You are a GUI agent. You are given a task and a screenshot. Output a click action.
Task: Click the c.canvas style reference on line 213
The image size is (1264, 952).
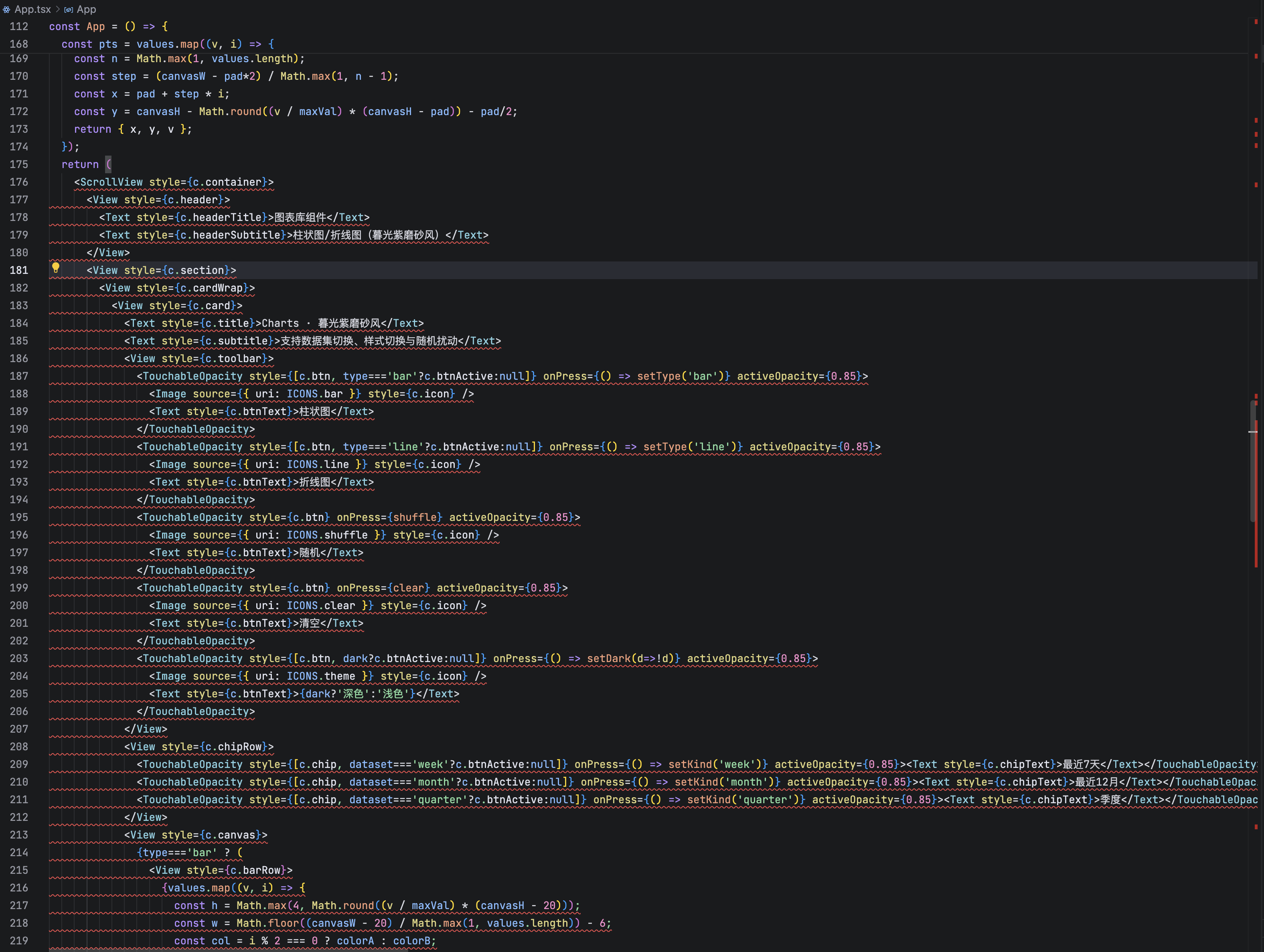(x=230, y=835)
